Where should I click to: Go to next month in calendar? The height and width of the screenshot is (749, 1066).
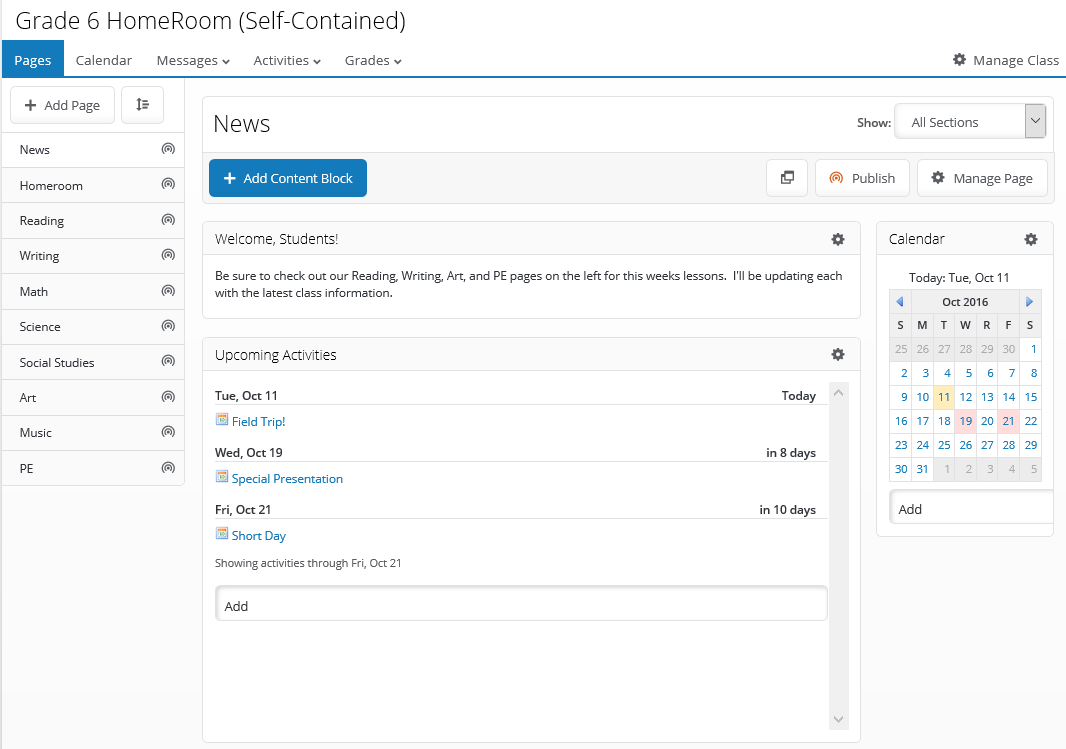coord(1030,302)
